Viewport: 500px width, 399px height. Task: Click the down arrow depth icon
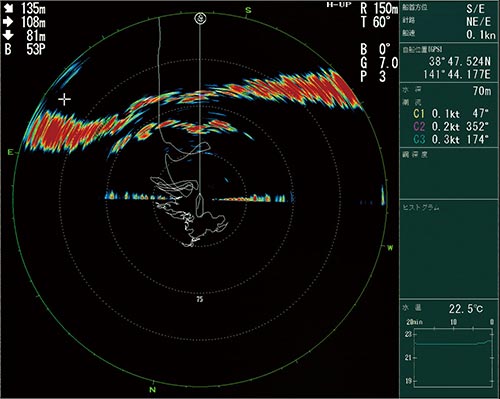(8, 35)
